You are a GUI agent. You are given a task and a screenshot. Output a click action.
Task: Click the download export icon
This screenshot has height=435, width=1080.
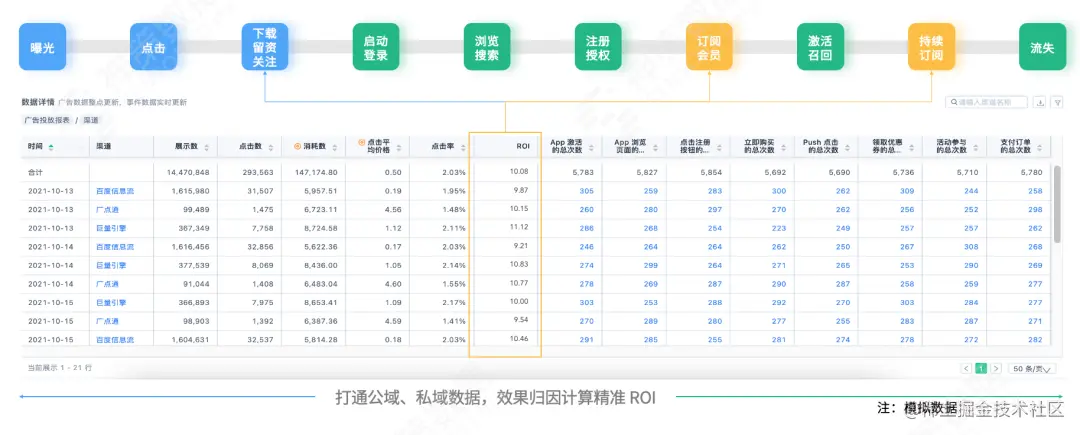coord(1040,103)
